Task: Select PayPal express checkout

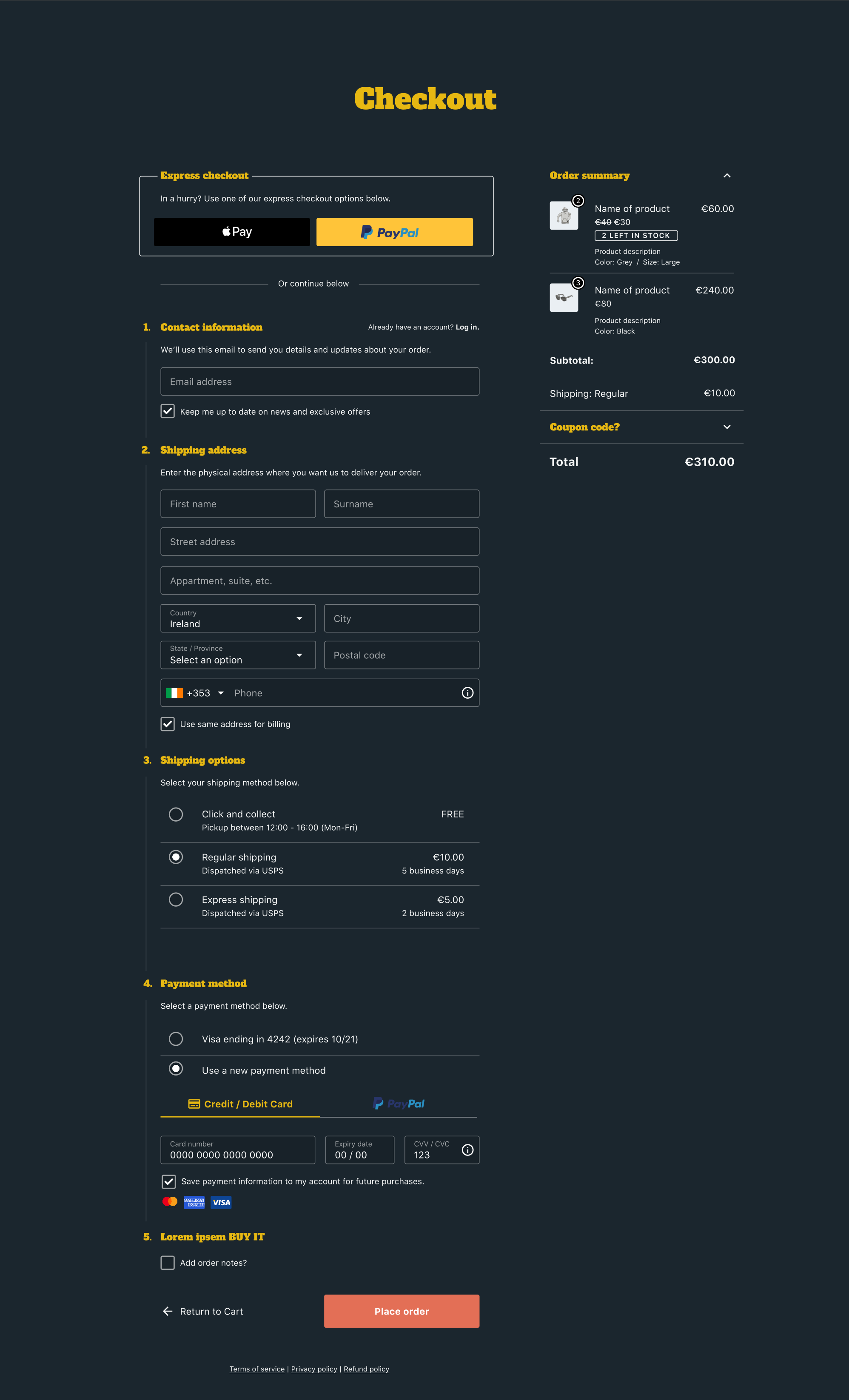Action: pos(394,232)
